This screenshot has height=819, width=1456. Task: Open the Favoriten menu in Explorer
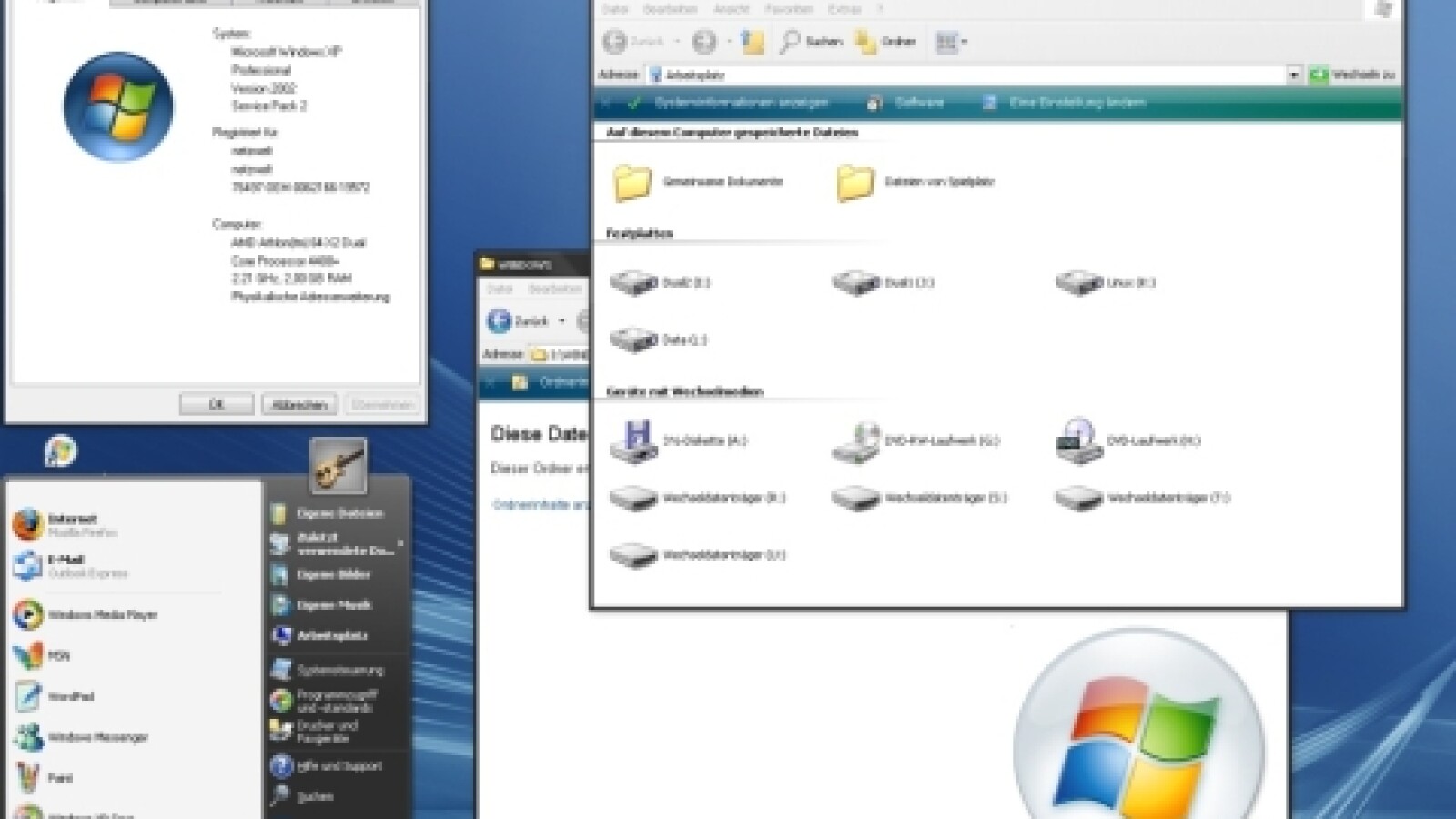point(787,10)
